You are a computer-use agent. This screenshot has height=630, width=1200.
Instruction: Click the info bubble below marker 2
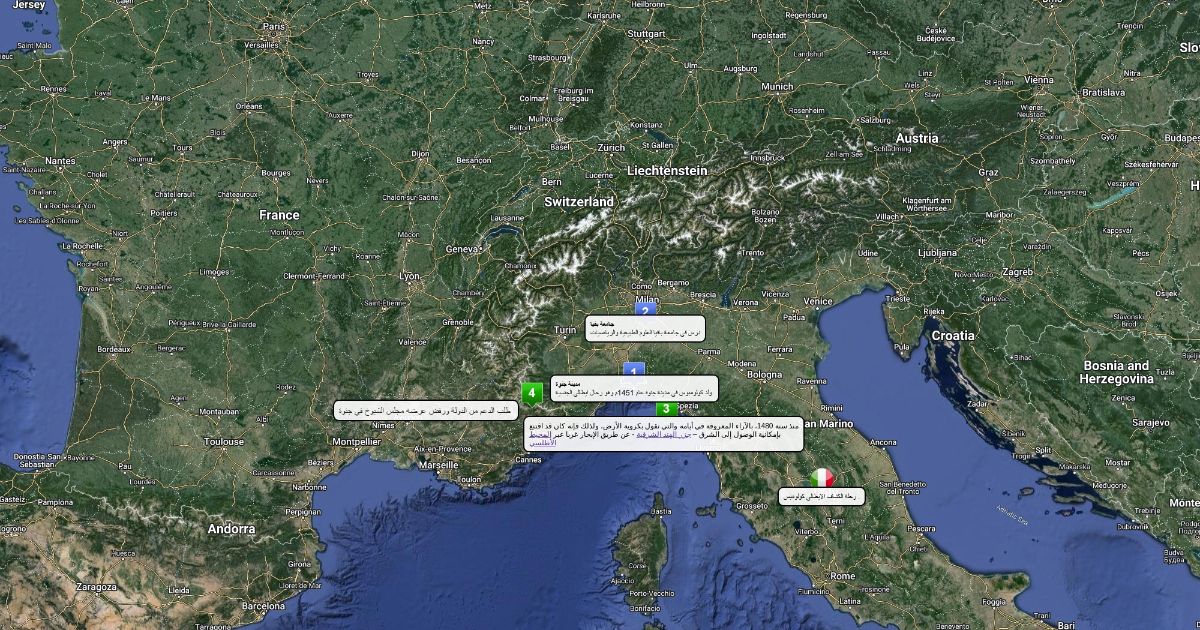point(644,329)
